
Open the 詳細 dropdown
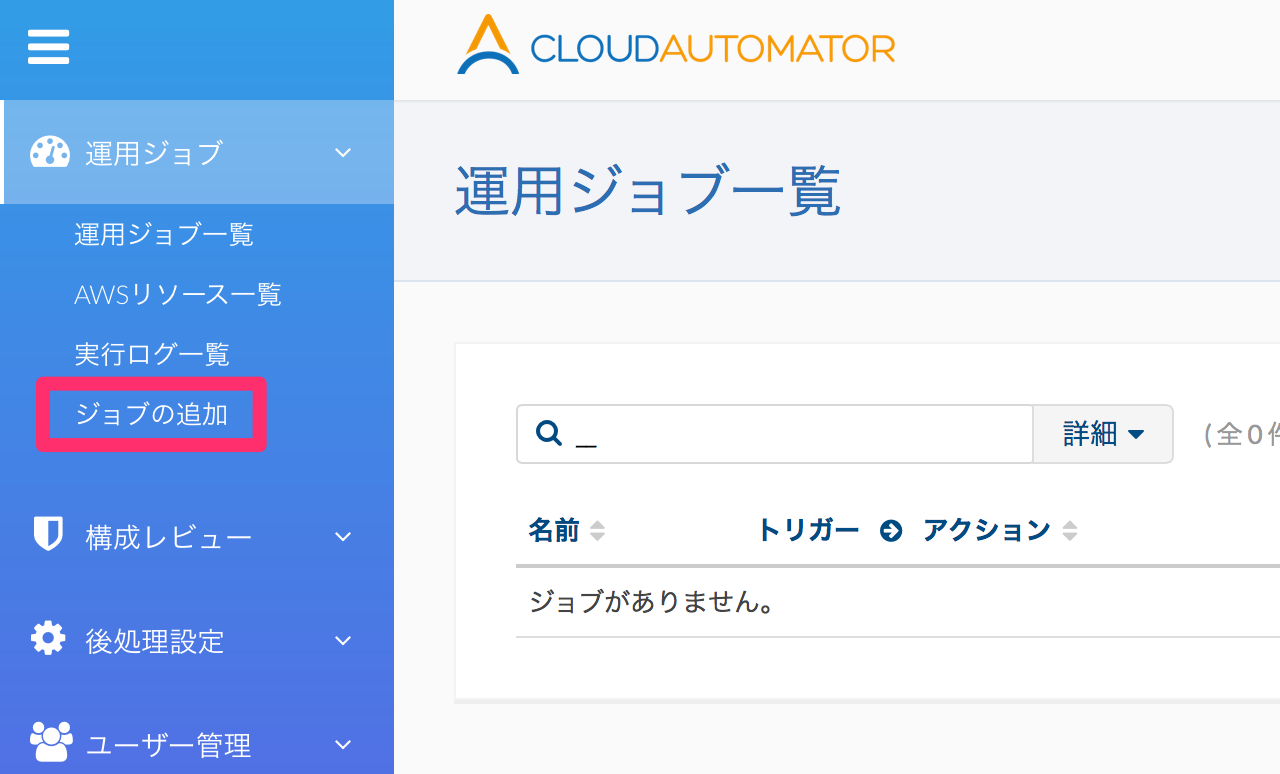coord(1103,434)
